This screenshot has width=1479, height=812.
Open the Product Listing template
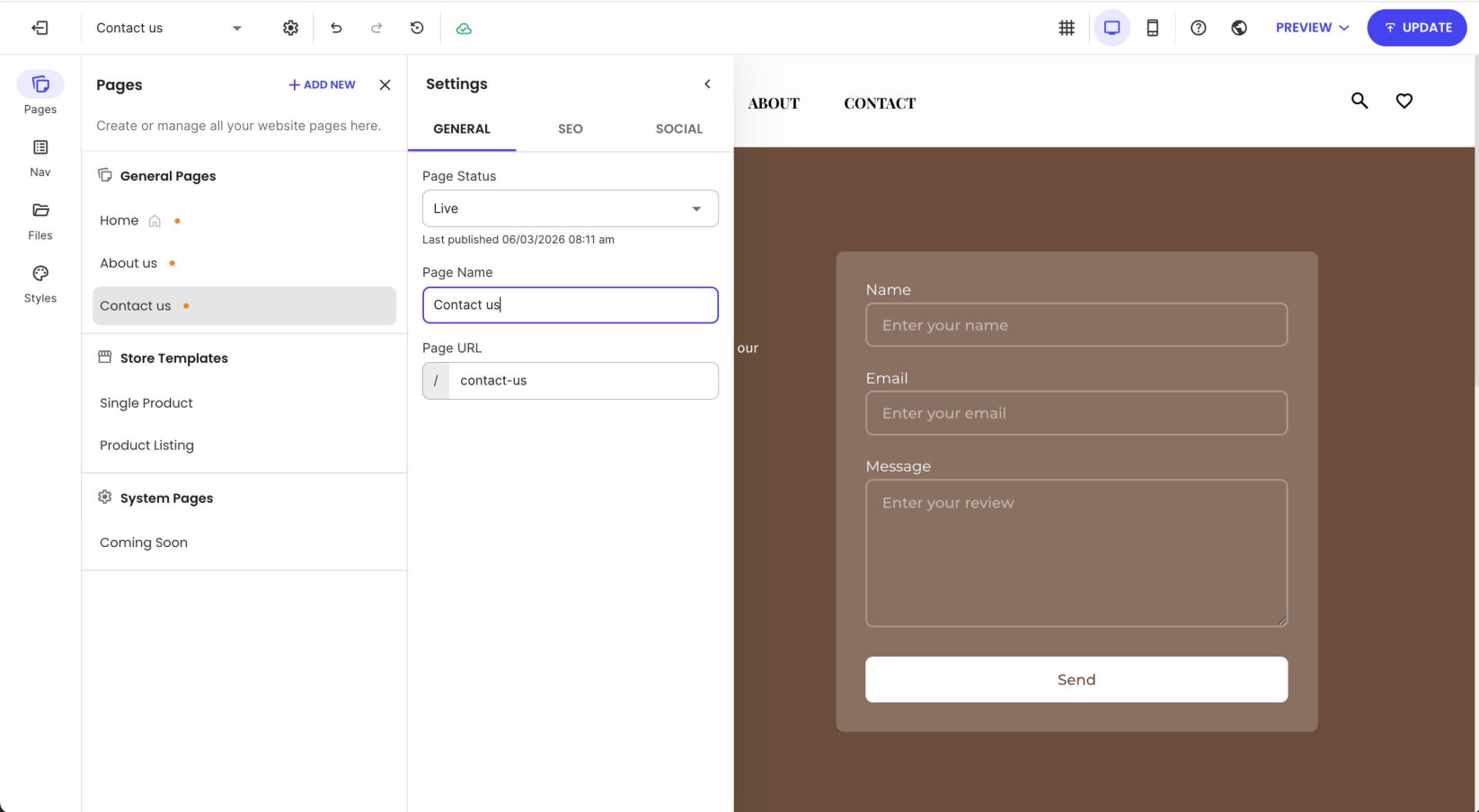[146, 445]
